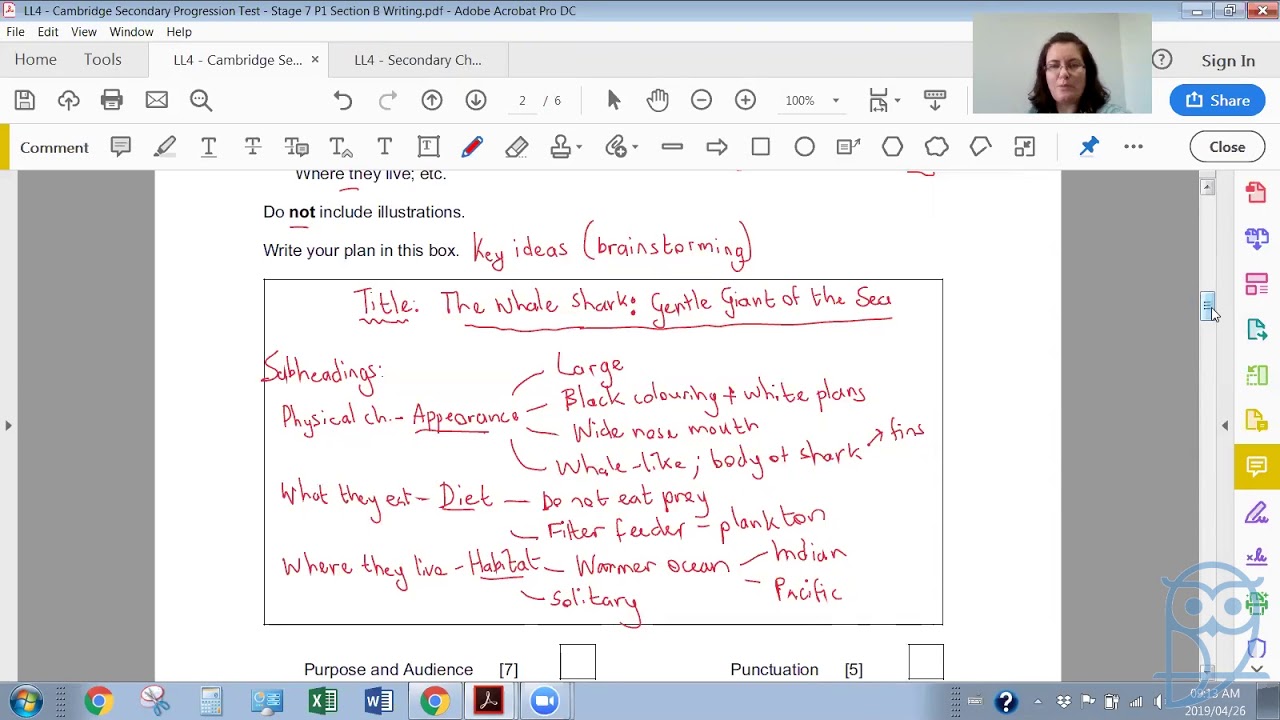Open Excel from the taskbar
The width and height of the screenshot is (1280, 720).
coord(322,701)
